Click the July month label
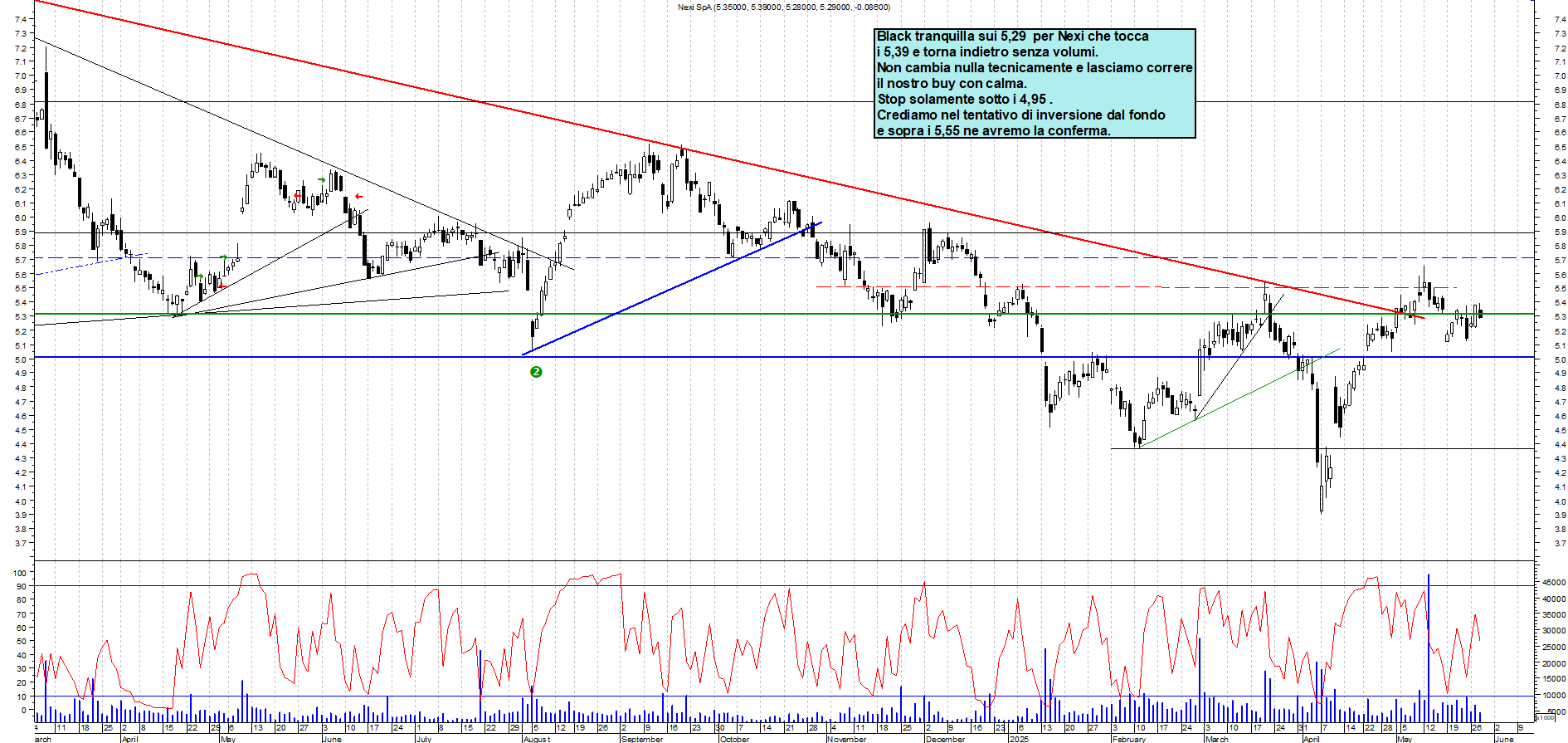This screenshot has height=743, width=1568. pos(424,739)
